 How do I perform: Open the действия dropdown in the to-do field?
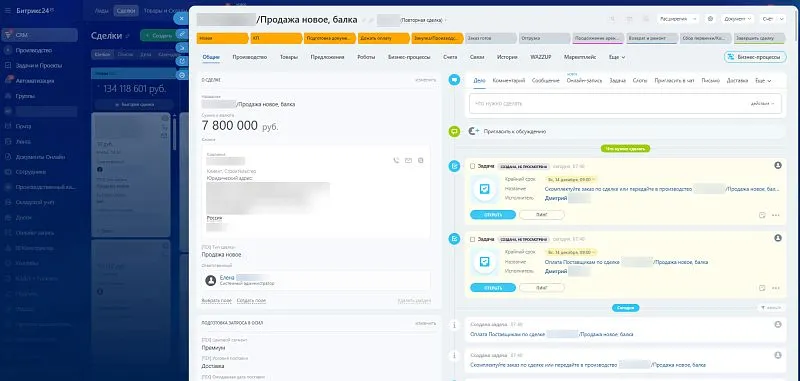pyautogui.click(x=762, y=104)
